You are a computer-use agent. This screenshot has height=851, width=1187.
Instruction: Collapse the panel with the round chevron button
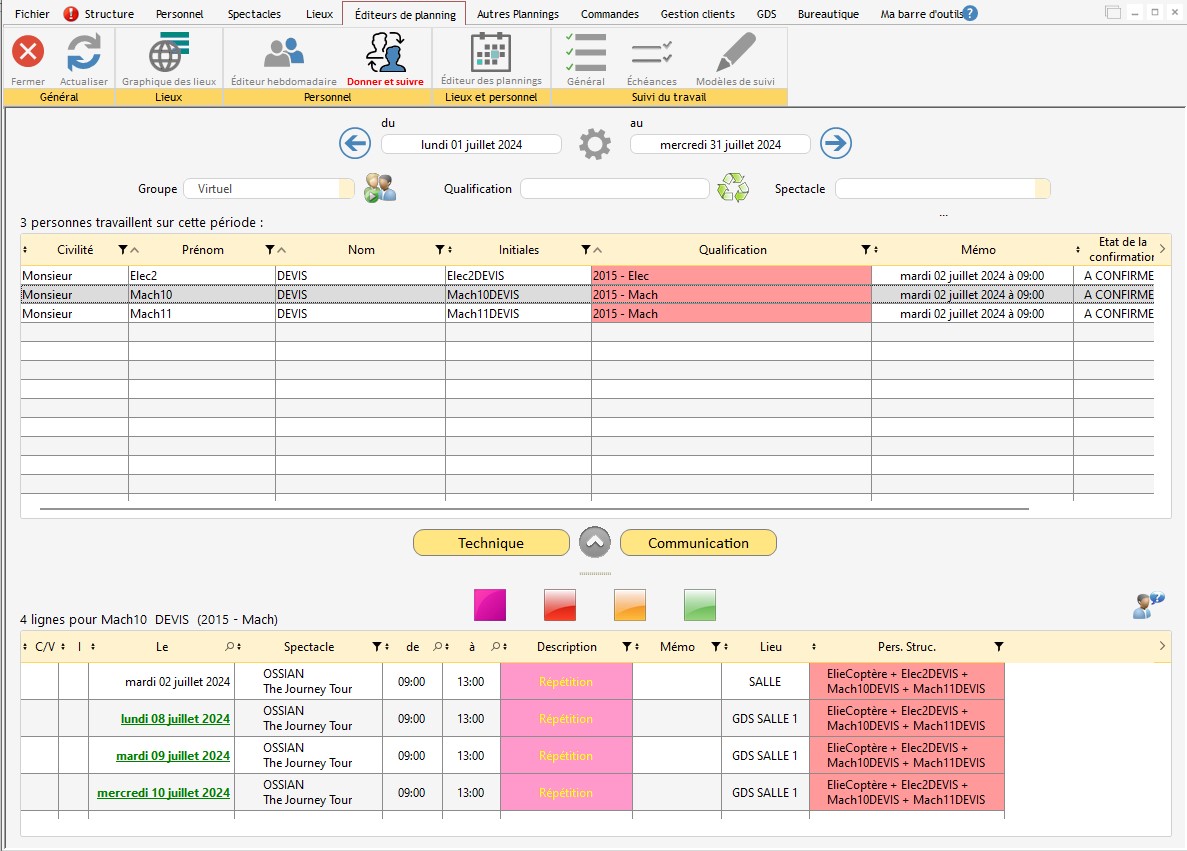pyautogui.click(x=594, y=543)
